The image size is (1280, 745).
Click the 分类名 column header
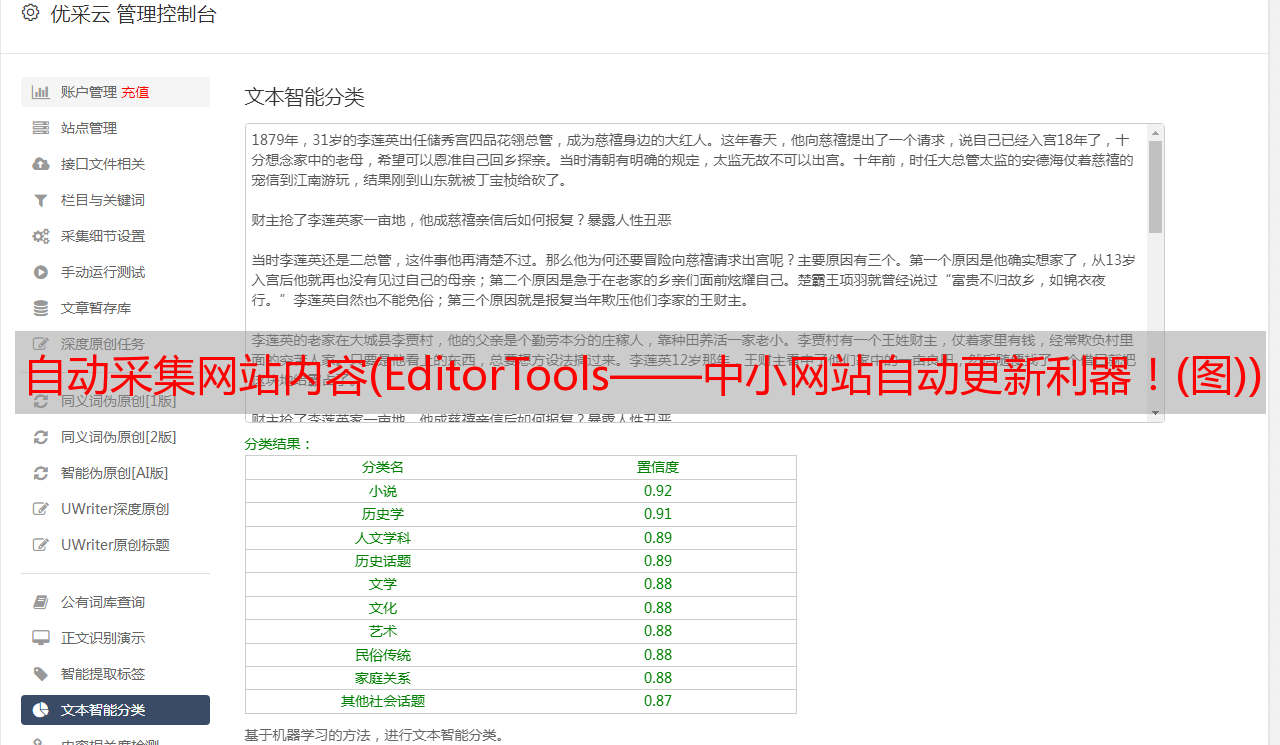[x=383, y=467]
